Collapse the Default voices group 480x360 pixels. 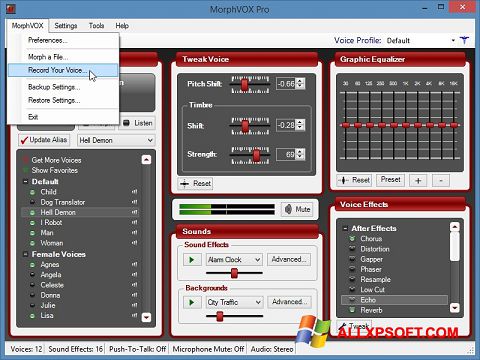pos(25,182)
